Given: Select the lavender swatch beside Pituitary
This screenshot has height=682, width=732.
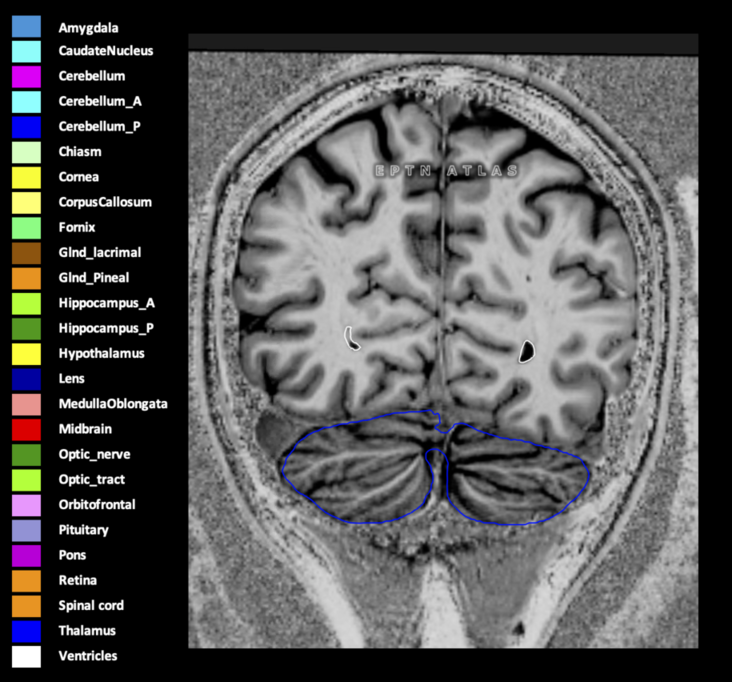Looking at the screenshot, I should [26, 531].
